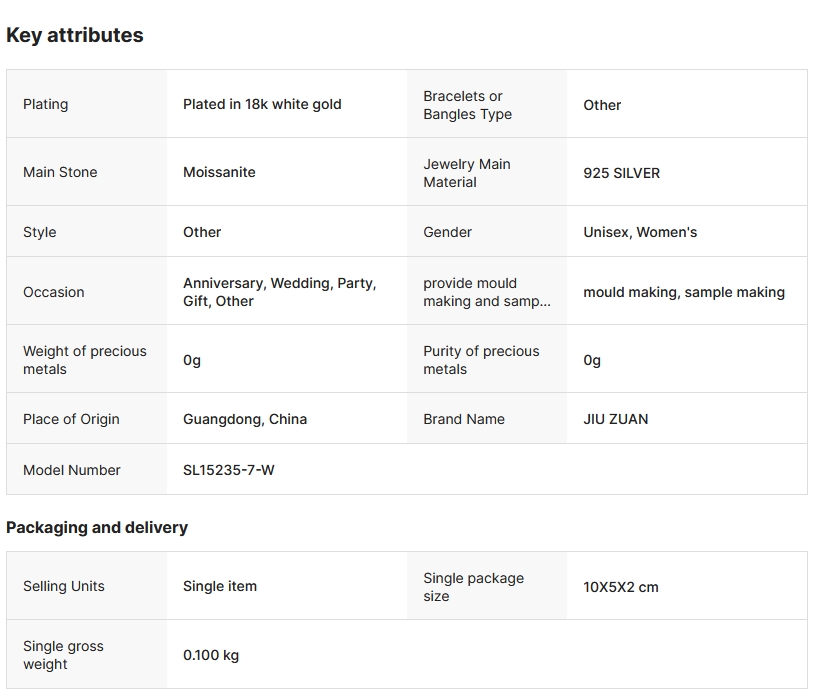The image size is (814, 695).
Task: Click the Jewelry Main Material label
Action: [x=467, y=173]
